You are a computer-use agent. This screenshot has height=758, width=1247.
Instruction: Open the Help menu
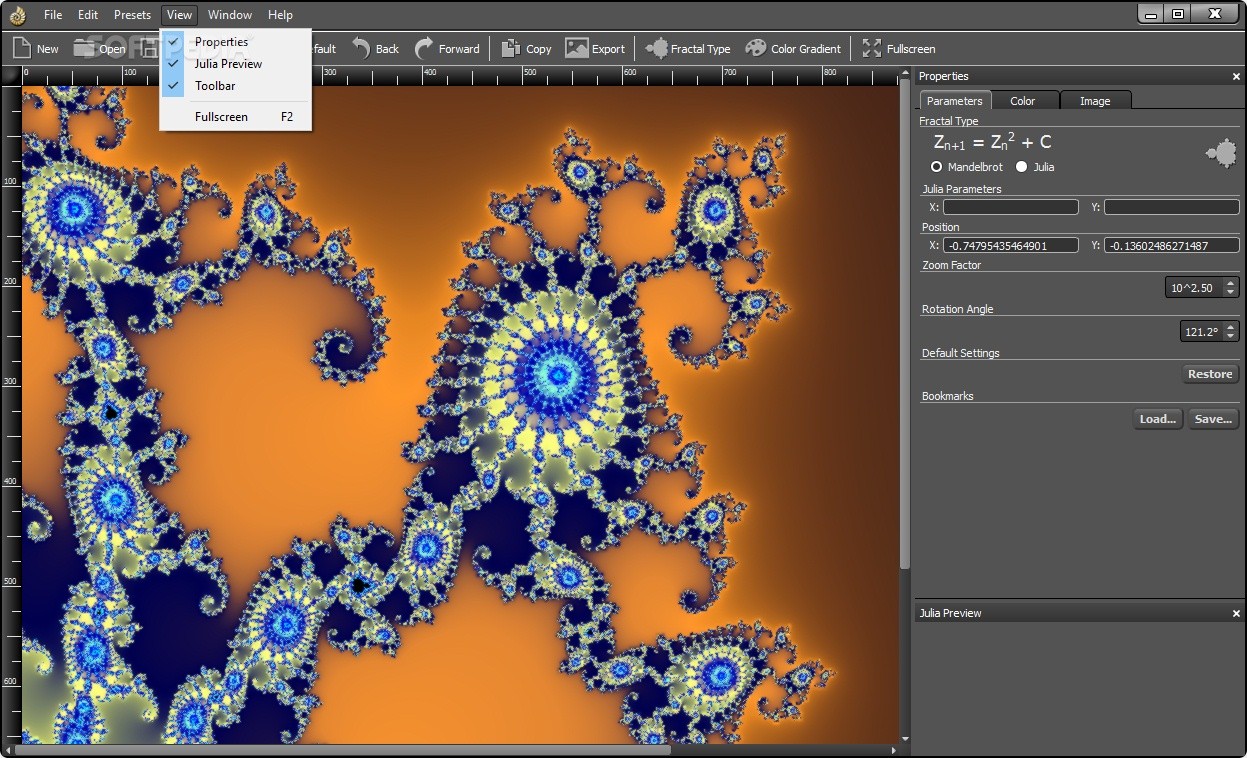281,15
